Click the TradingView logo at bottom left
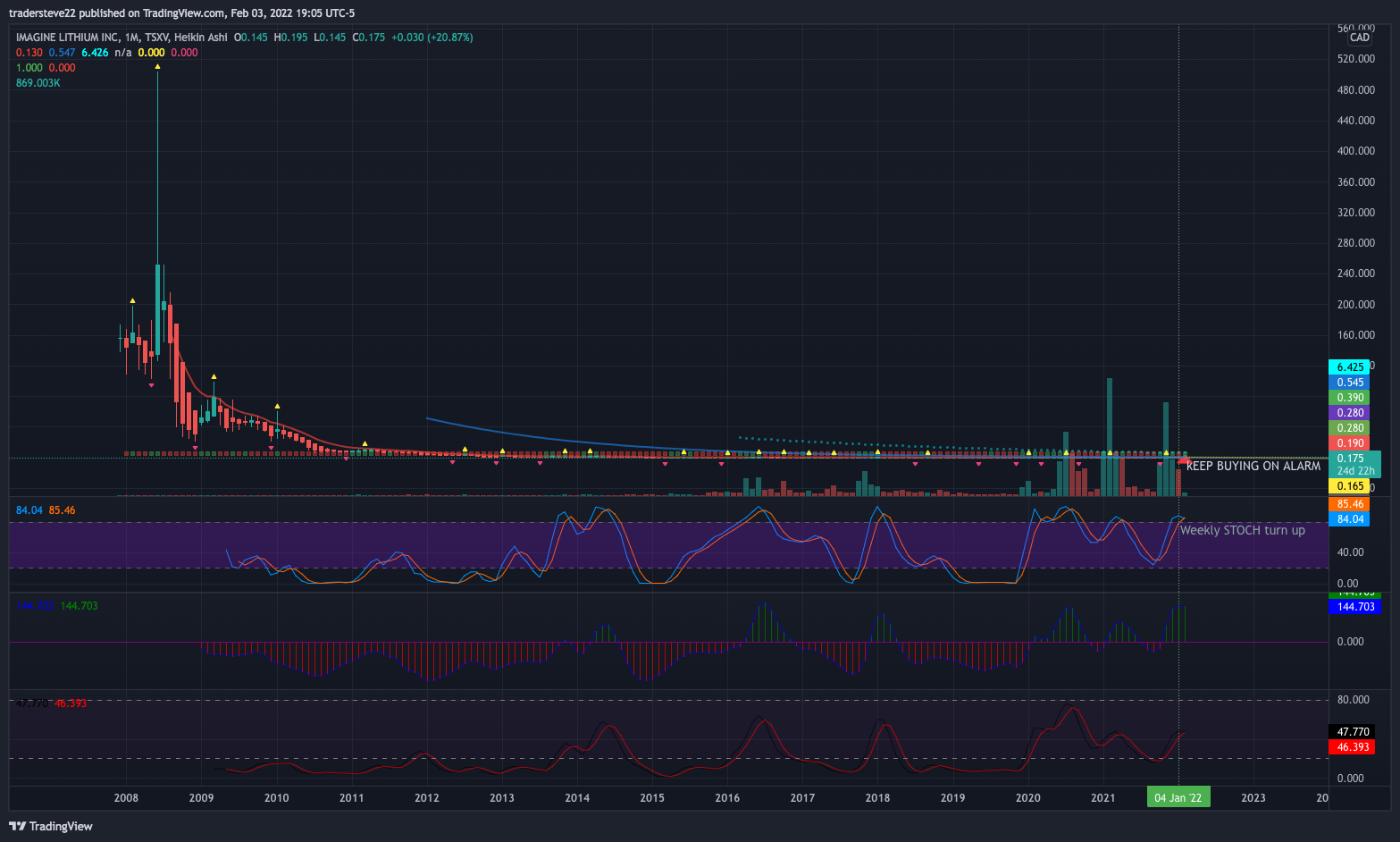Image resolution: width=1400 pixels, height=842 pixels. pos(51,826)
